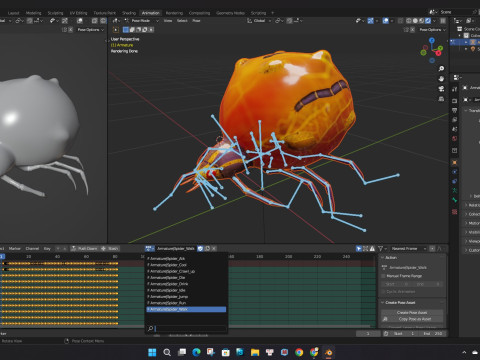Select the Armature|Spider_Drink action

tap(187, 284)
